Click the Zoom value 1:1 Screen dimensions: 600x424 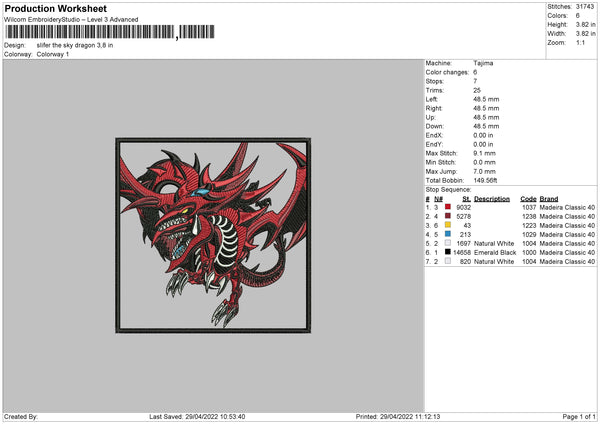580,42
